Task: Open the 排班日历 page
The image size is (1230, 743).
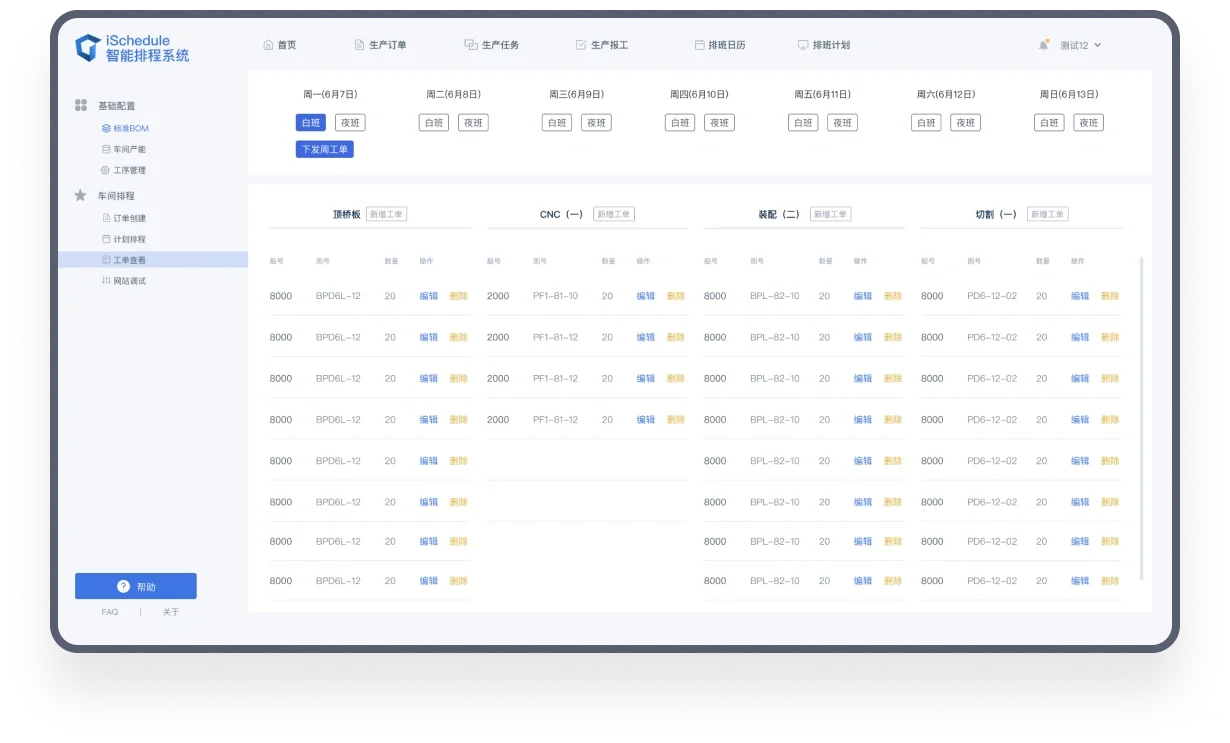Action: click(720, 45)
